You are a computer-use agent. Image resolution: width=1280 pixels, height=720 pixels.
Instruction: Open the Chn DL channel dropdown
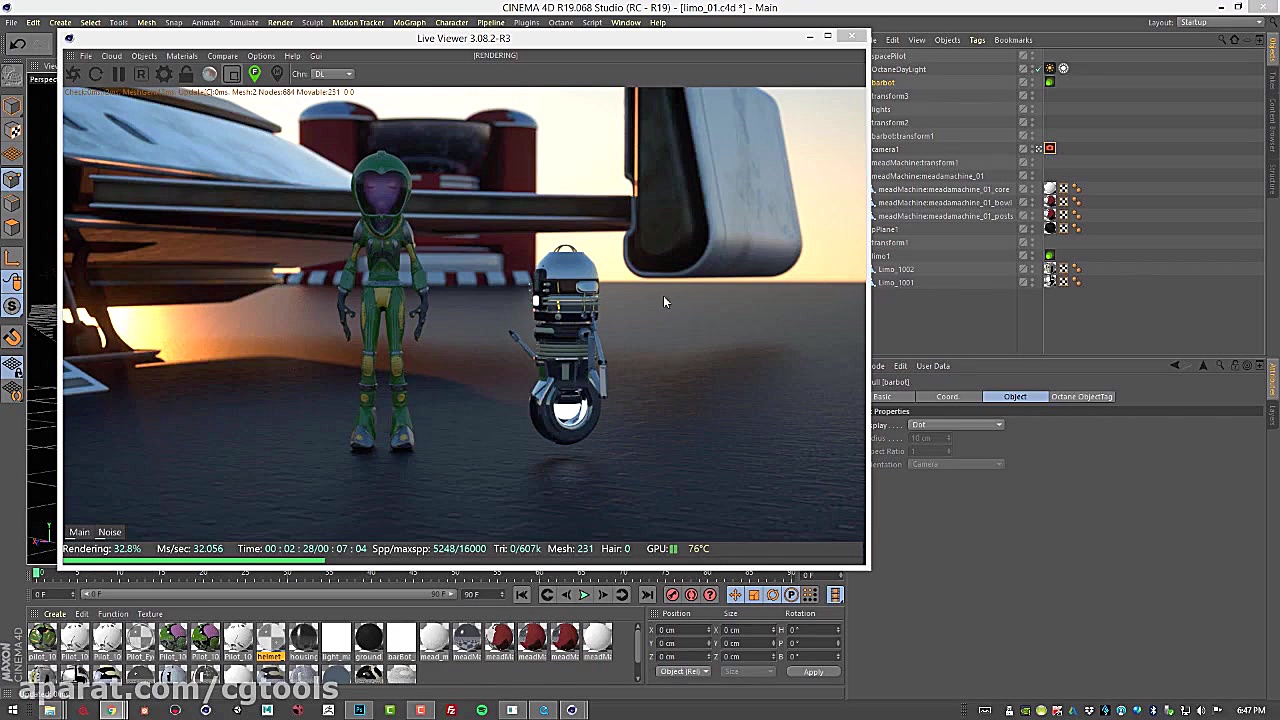[334, 74]
